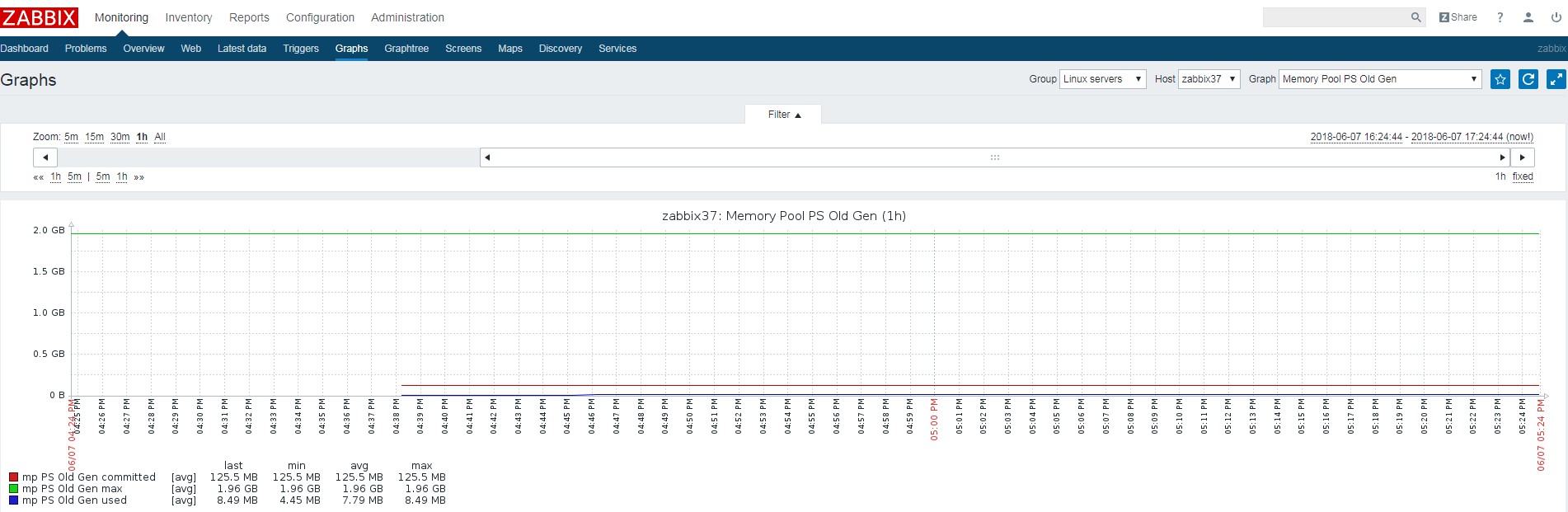Click the time scrollbar drag handle
Viewport: 1568px width, 512px height.
click(x=995, y=157)
